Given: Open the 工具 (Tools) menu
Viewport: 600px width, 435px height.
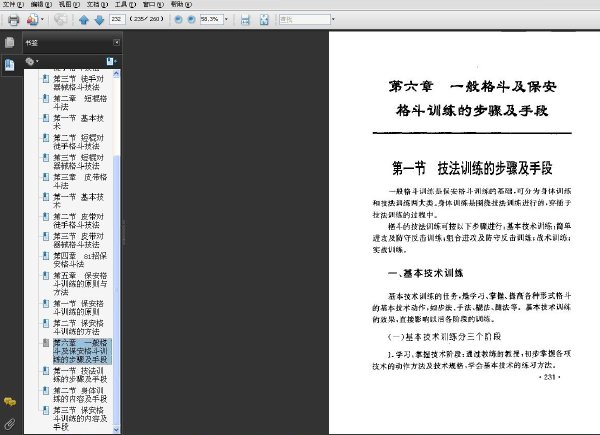Looking at the screenshot, I should [126, 4].
